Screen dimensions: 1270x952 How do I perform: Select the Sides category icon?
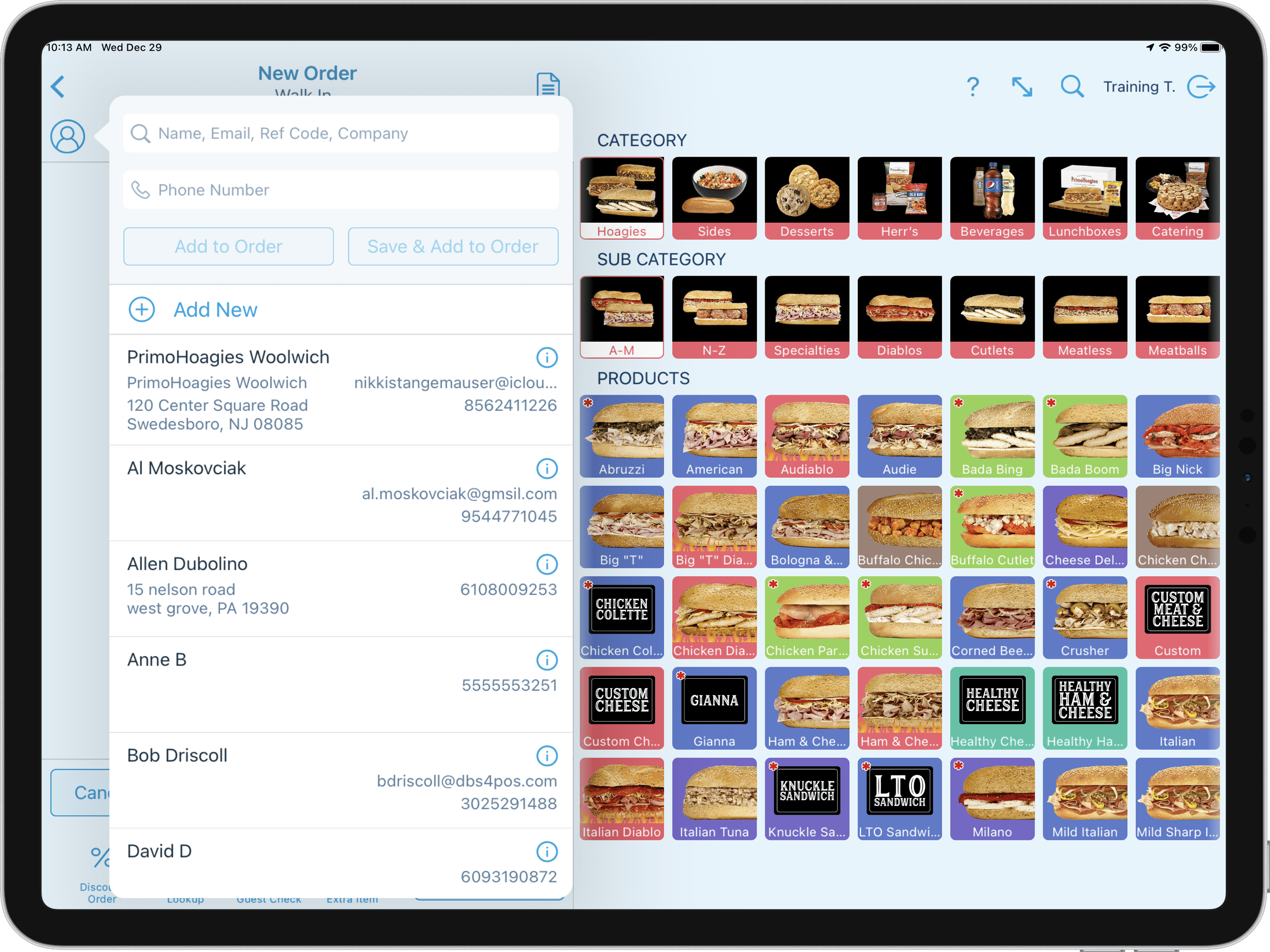click(714, 198)
